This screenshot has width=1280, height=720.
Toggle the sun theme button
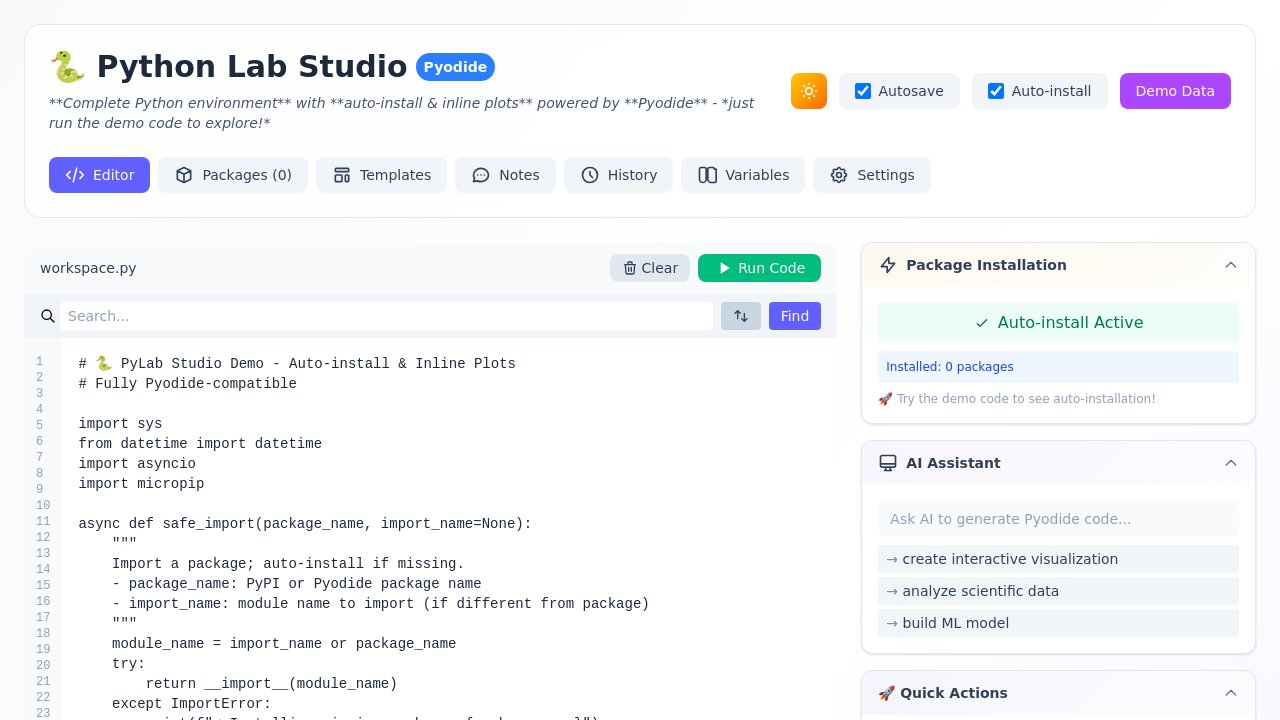(809, 91)
